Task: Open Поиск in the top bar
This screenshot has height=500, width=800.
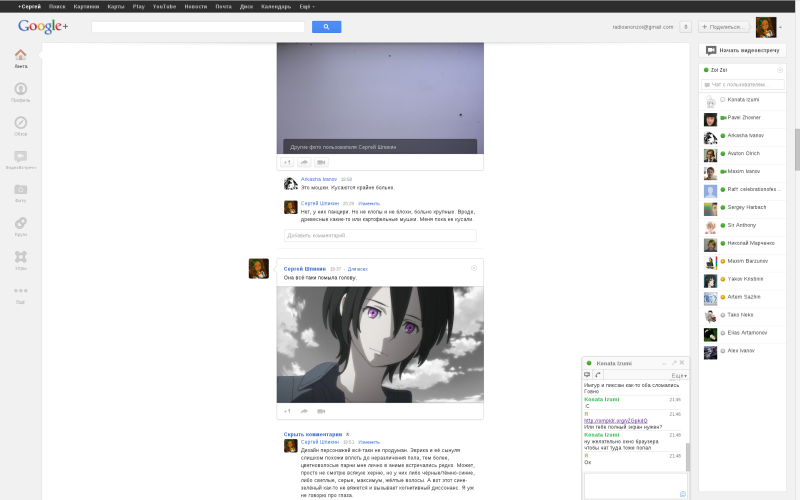Action: [57, 7]
